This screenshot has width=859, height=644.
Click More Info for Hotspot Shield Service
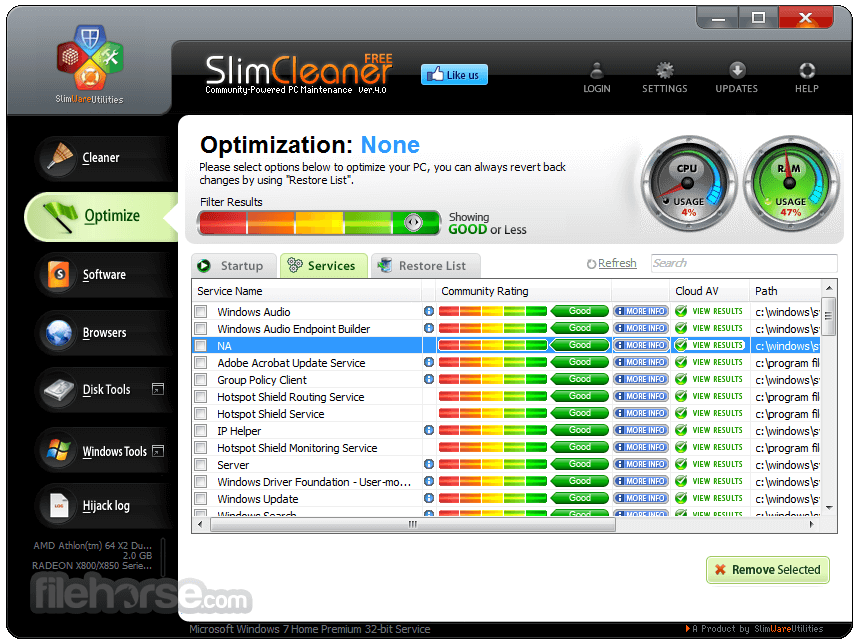(640, 413)
